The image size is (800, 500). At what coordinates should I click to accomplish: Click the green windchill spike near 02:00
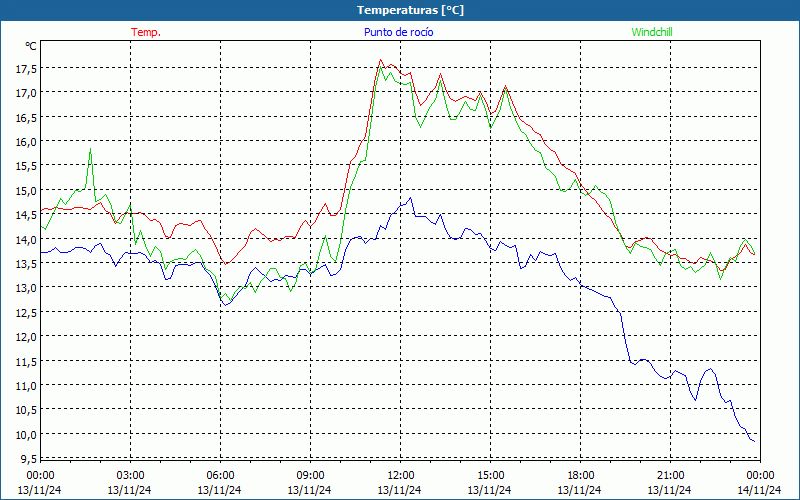click(91, 150)
